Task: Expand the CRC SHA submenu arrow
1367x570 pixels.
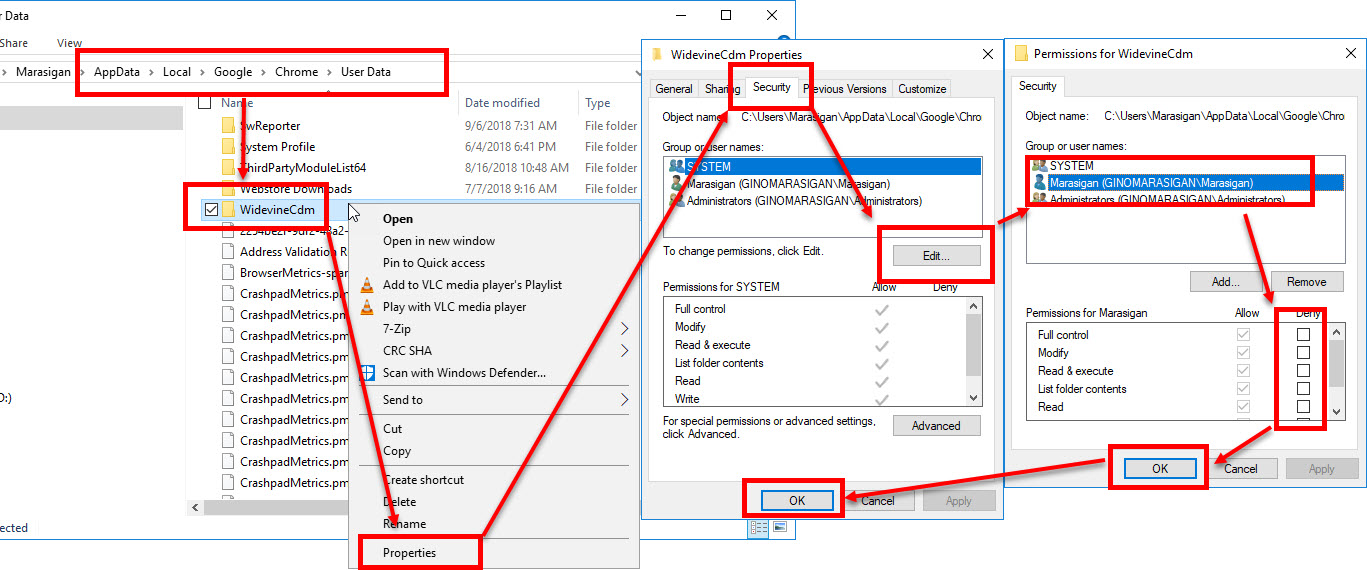Action: tap(626, 351)
